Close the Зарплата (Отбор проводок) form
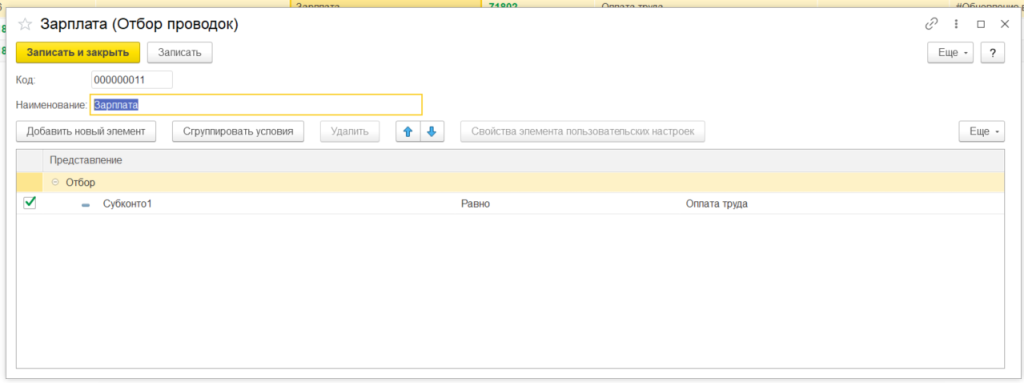The width and height of the screenshot is (1024, 383). (1005, 24)
